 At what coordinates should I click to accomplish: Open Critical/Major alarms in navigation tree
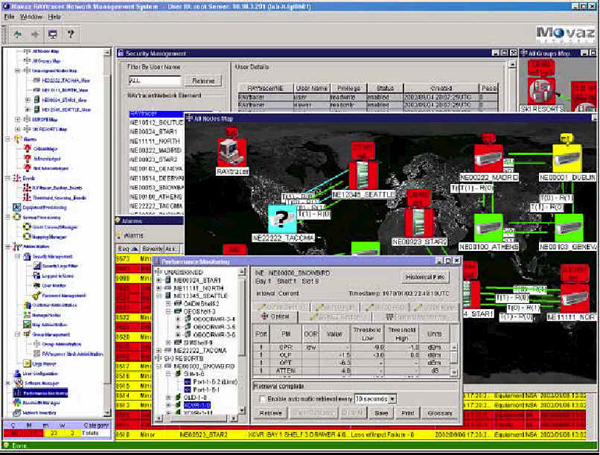coord(45,148)
